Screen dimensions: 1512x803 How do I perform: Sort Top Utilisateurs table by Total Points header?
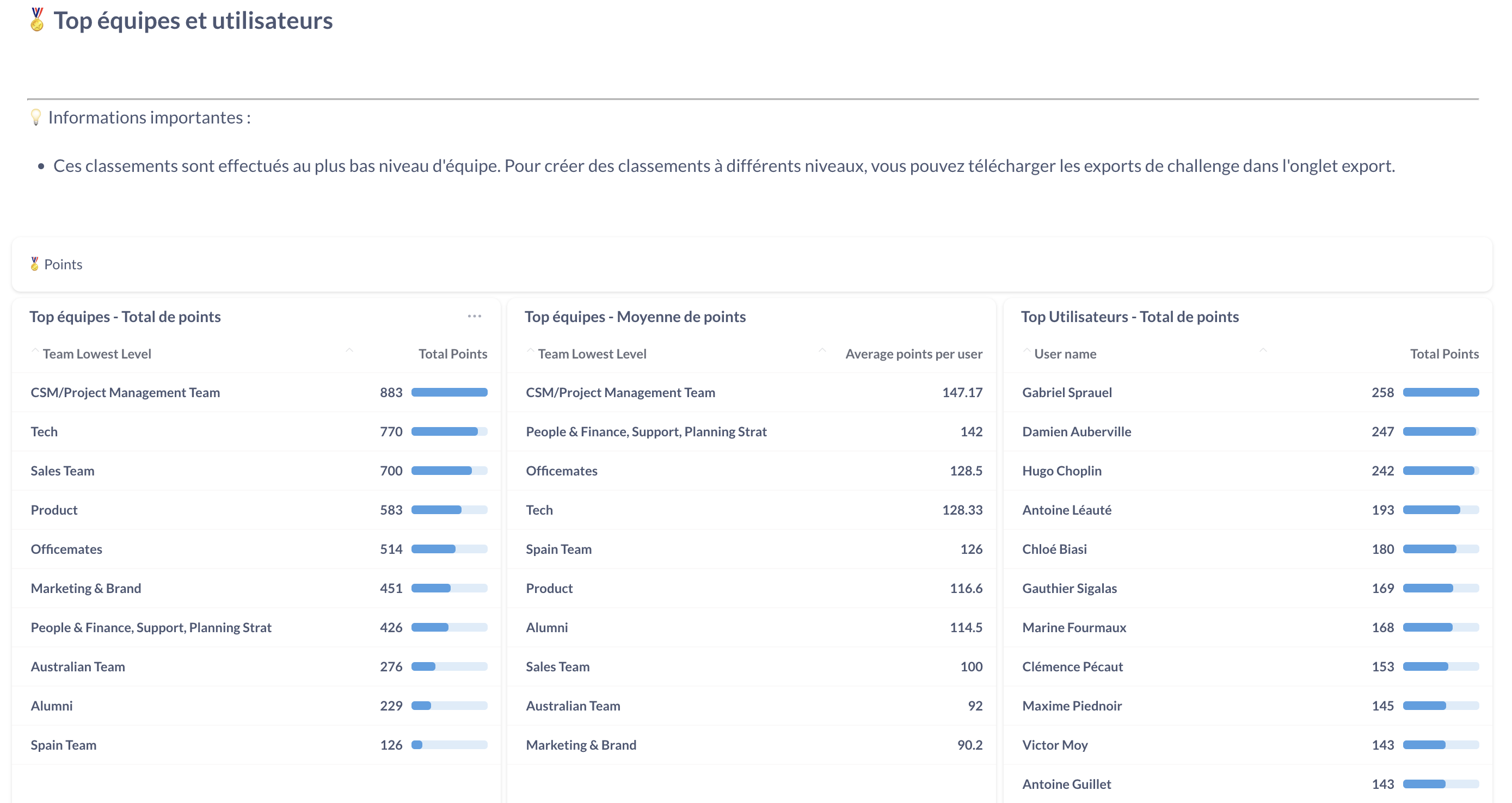tap(1444, 354)
